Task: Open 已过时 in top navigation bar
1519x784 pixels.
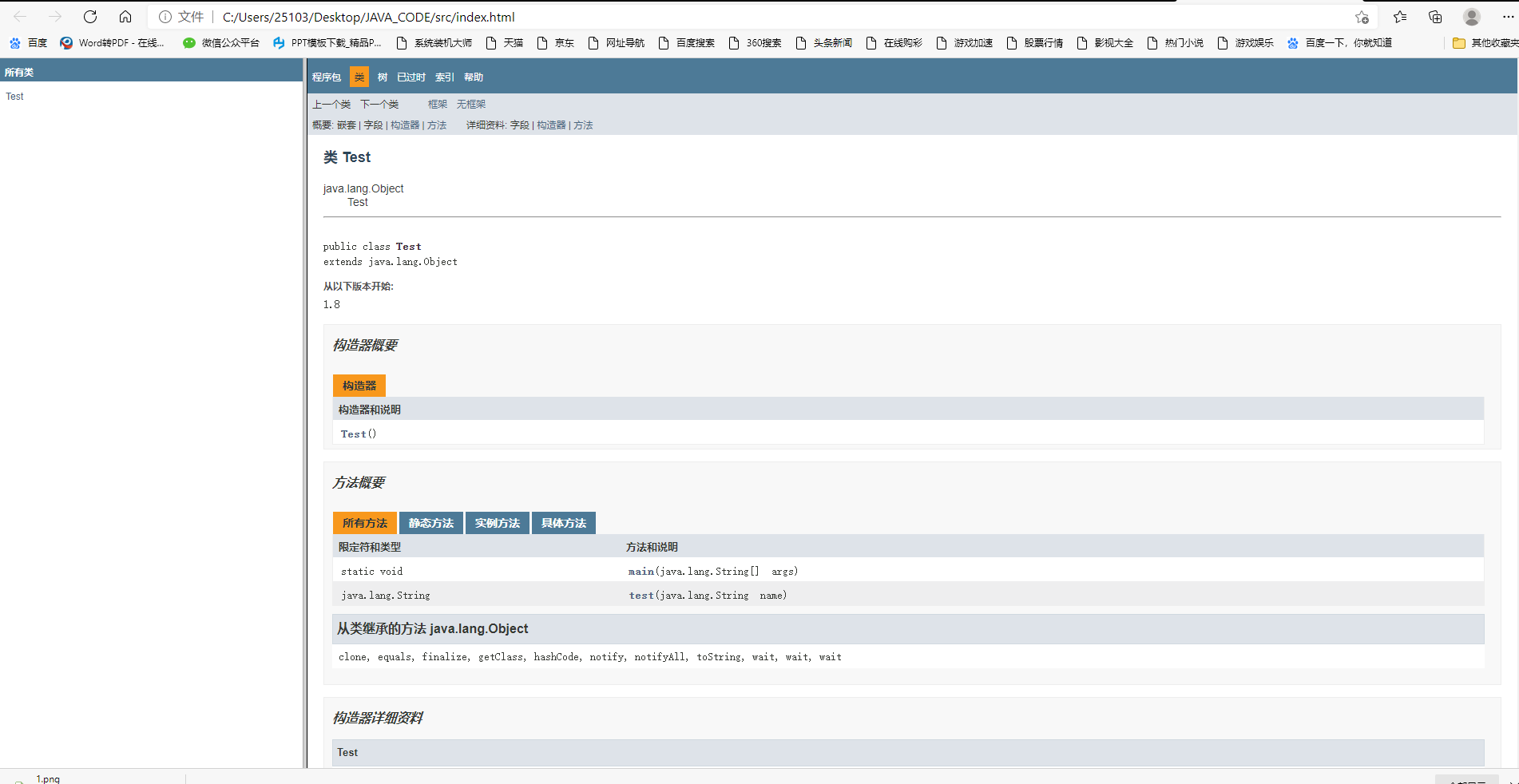Action: click(x=411, y=77)
